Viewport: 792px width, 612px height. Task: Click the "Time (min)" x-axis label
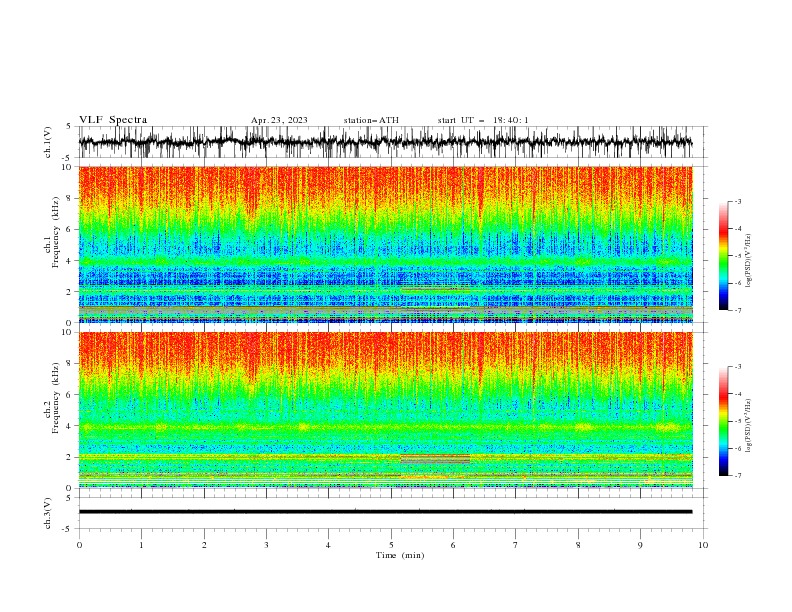tap(400, 555)
